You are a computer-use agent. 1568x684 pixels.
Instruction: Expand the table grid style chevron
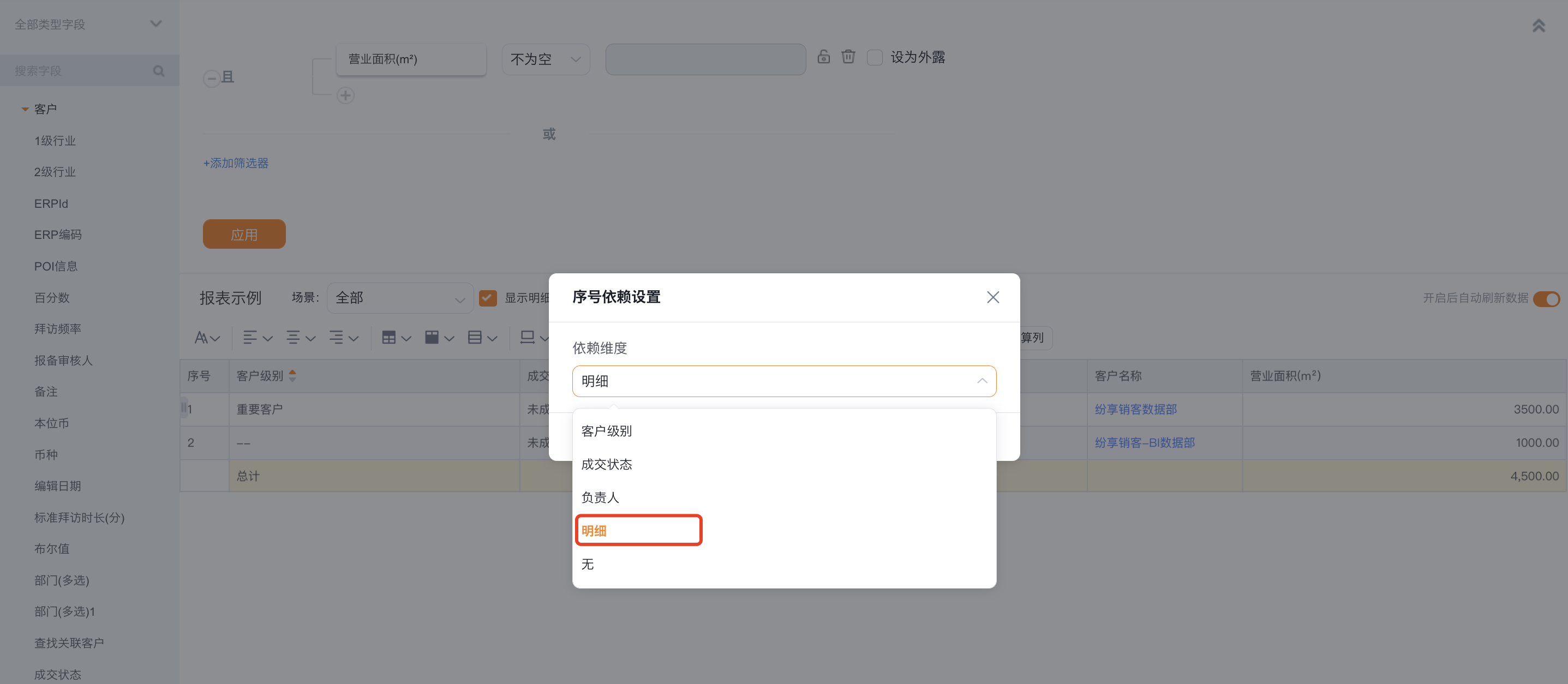406,339
